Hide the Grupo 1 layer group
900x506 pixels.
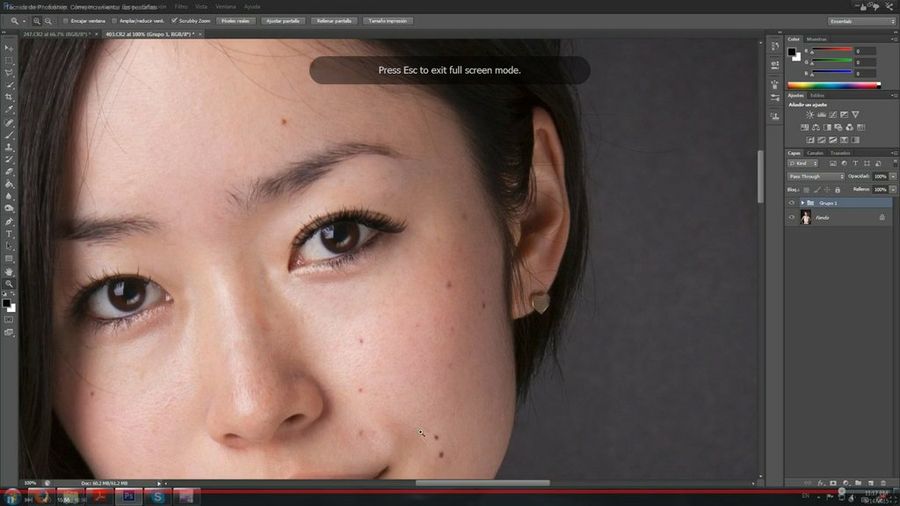tap(791, 203)
